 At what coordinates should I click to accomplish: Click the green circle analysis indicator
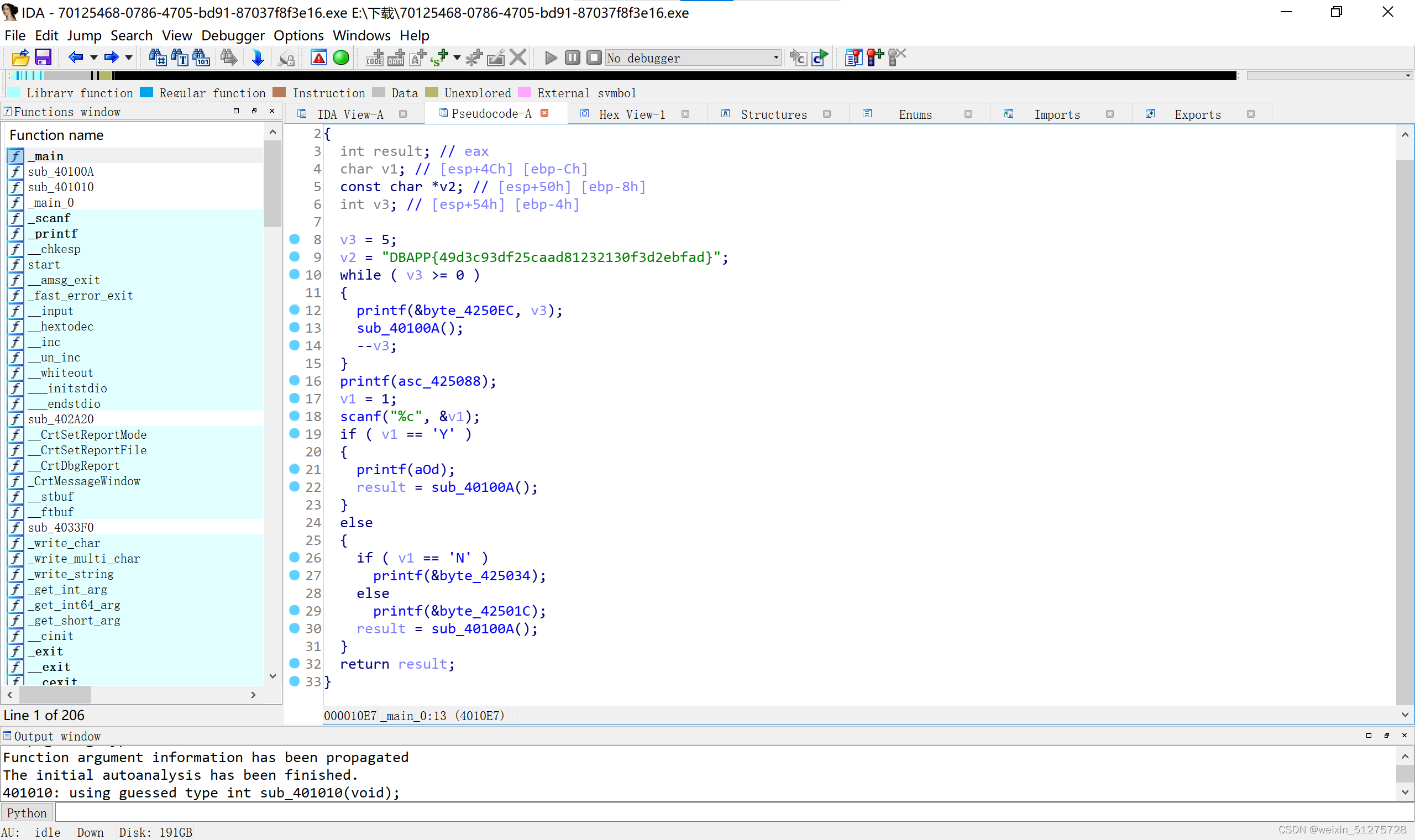tap(340, 57)
